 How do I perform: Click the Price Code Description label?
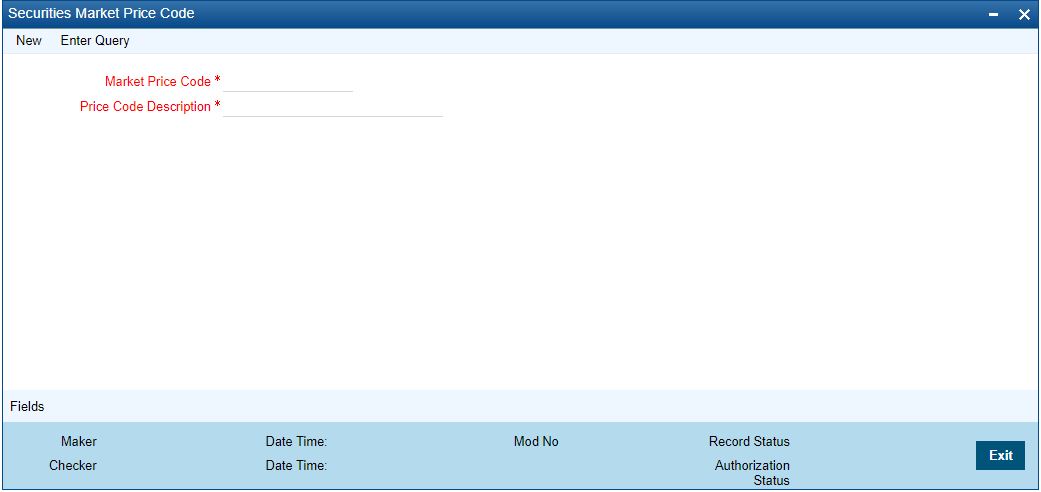[x=145, y=106]
